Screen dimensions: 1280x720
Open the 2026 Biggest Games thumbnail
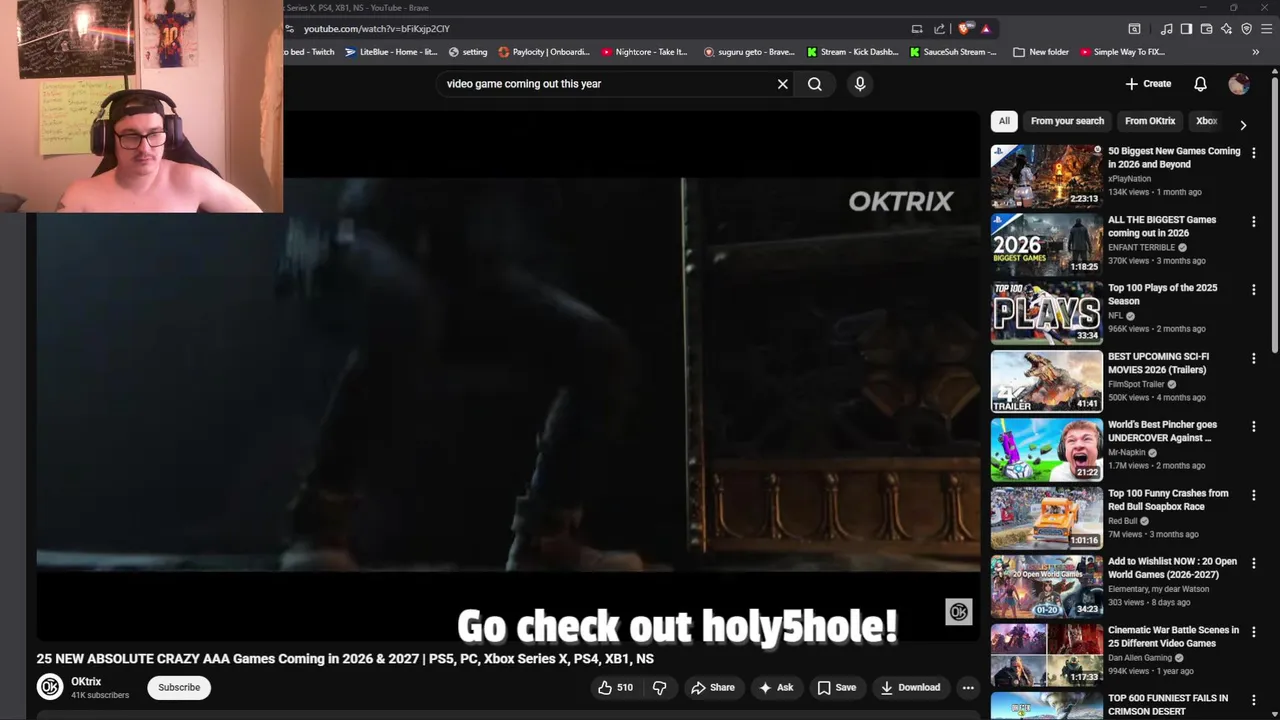coord(1046,244)
